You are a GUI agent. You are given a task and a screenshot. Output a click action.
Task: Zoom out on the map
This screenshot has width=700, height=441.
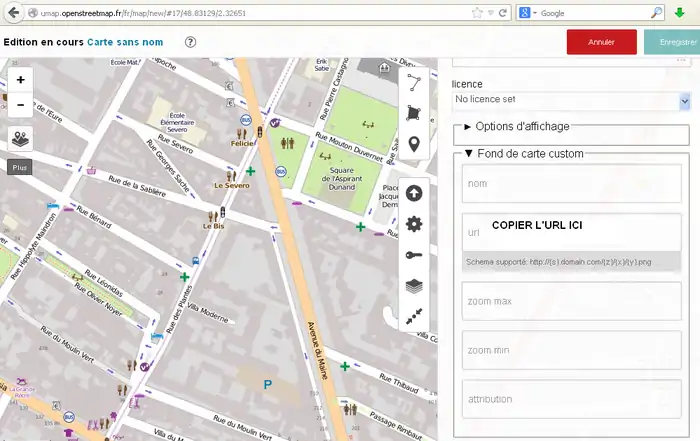(x=21, y=104)
